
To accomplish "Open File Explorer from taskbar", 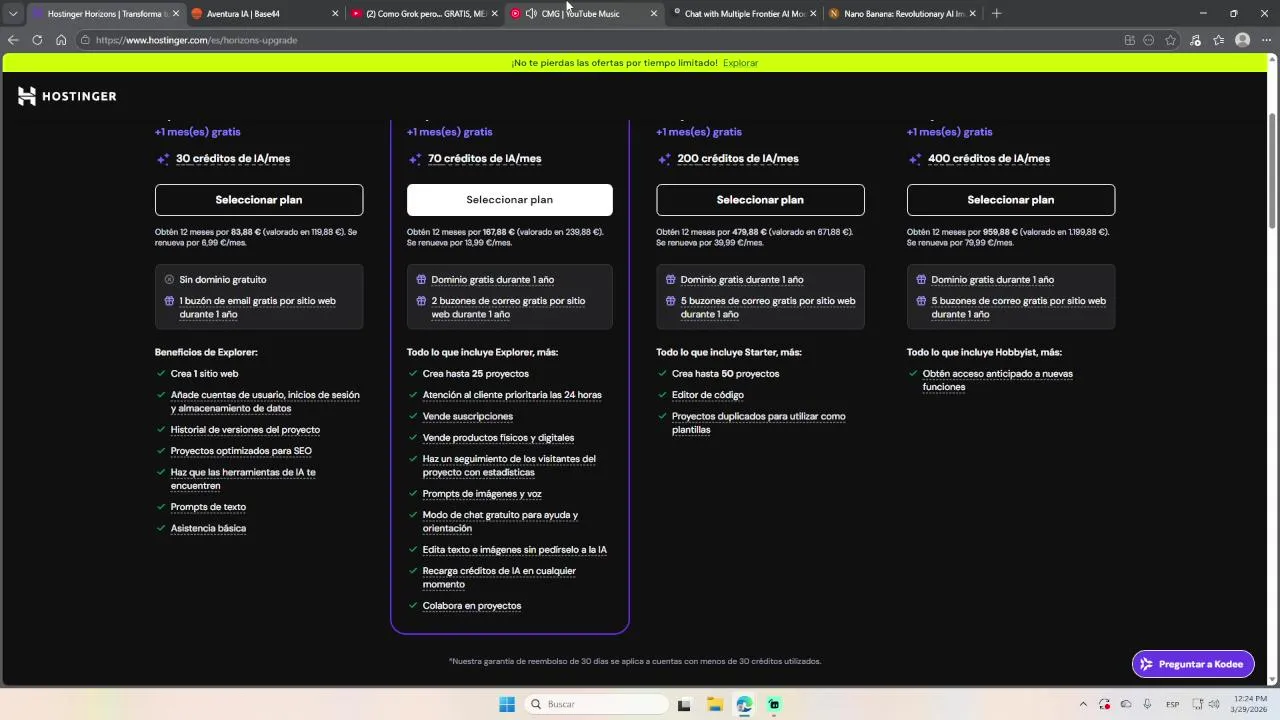I will (715, 704).
